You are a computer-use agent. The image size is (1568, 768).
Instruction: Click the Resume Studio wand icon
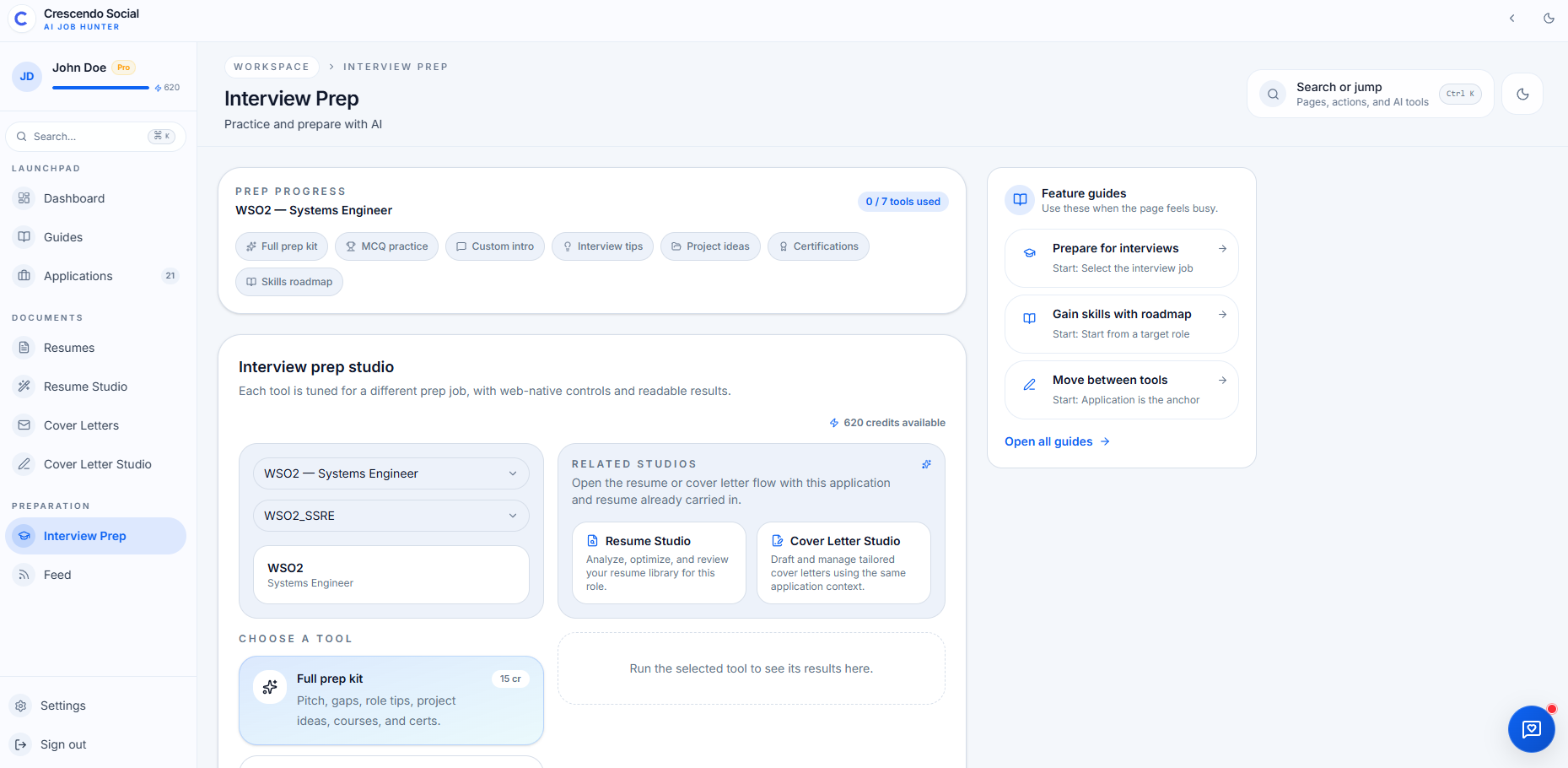[x=24, y=387]
